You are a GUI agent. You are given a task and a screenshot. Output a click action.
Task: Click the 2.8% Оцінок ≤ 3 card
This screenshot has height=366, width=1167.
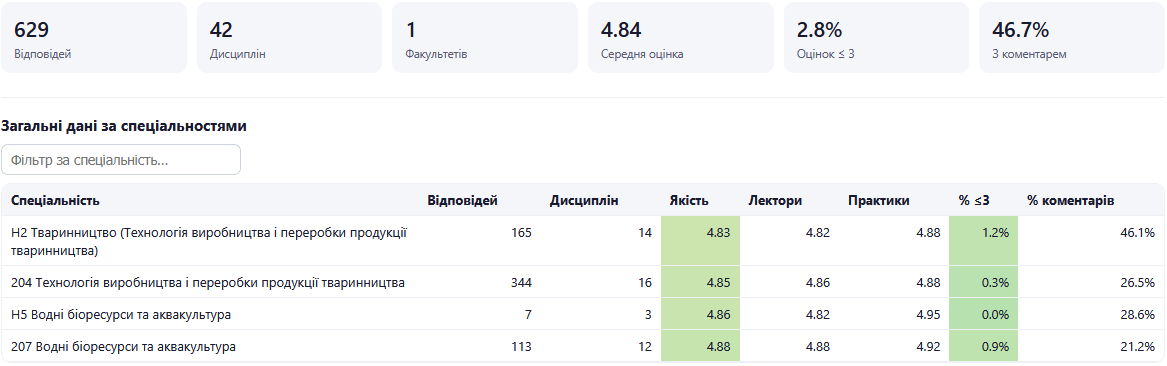click(876, 37)
